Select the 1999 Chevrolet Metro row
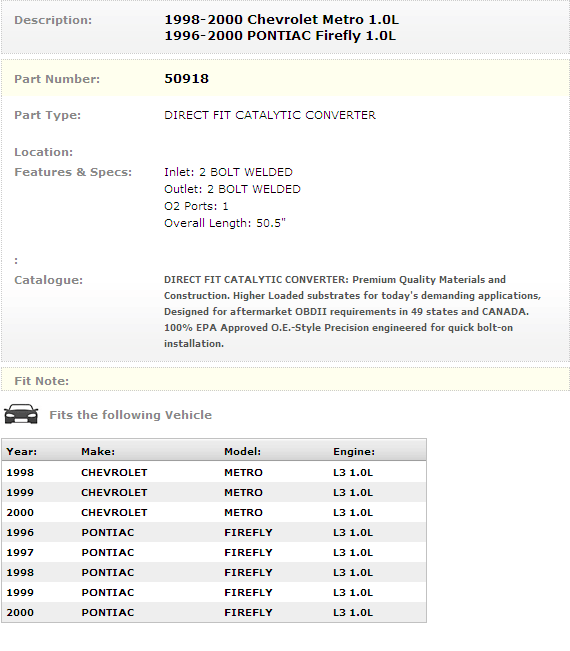 [214, 492]
